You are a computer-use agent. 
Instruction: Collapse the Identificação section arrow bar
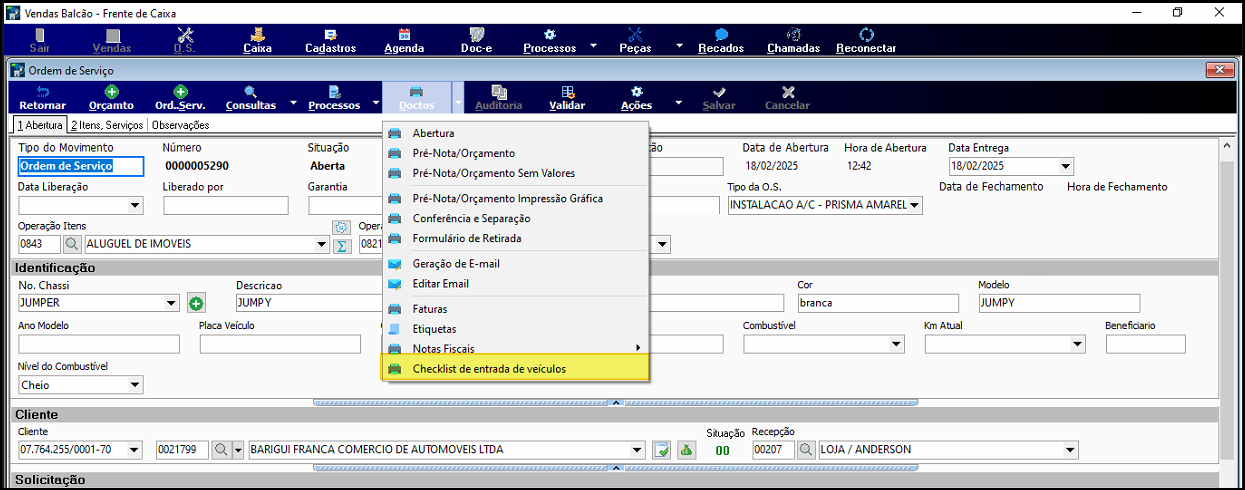tap(616, 401)
